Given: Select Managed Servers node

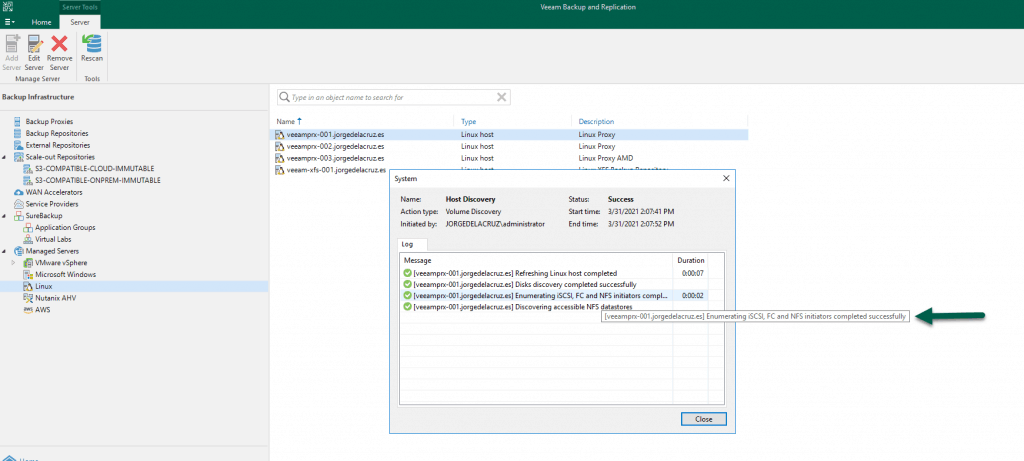Looking at the screenshot, I should click(x=52, y=251).
